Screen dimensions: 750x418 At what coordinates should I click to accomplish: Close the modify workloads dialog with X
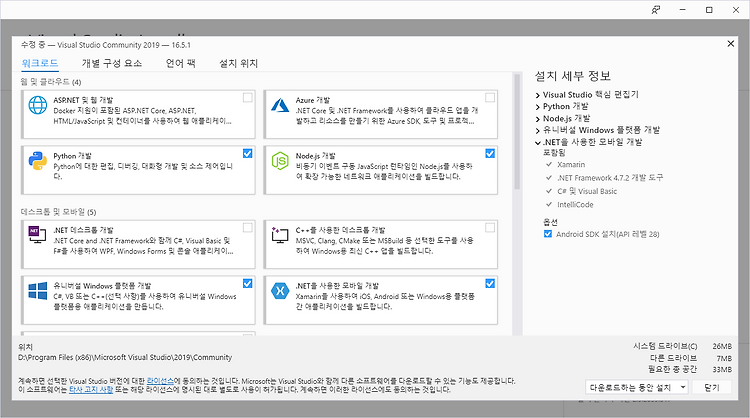tap(730, 44)
